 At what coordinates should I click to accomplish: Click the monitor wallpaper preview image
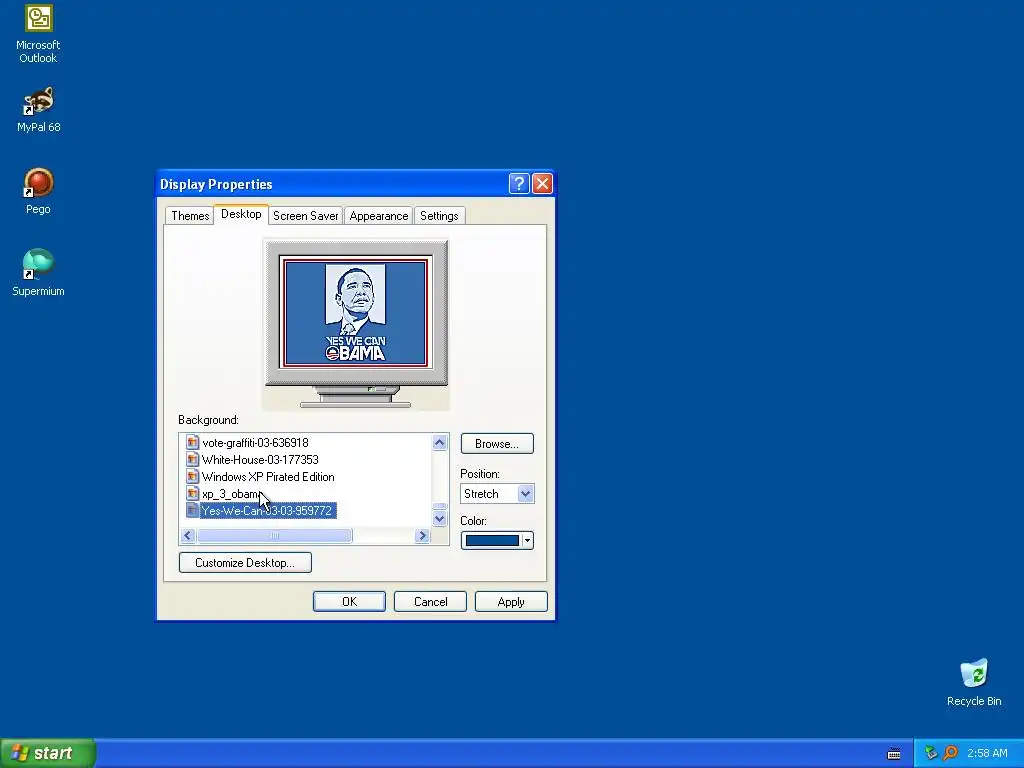click(x=356, y=312)
